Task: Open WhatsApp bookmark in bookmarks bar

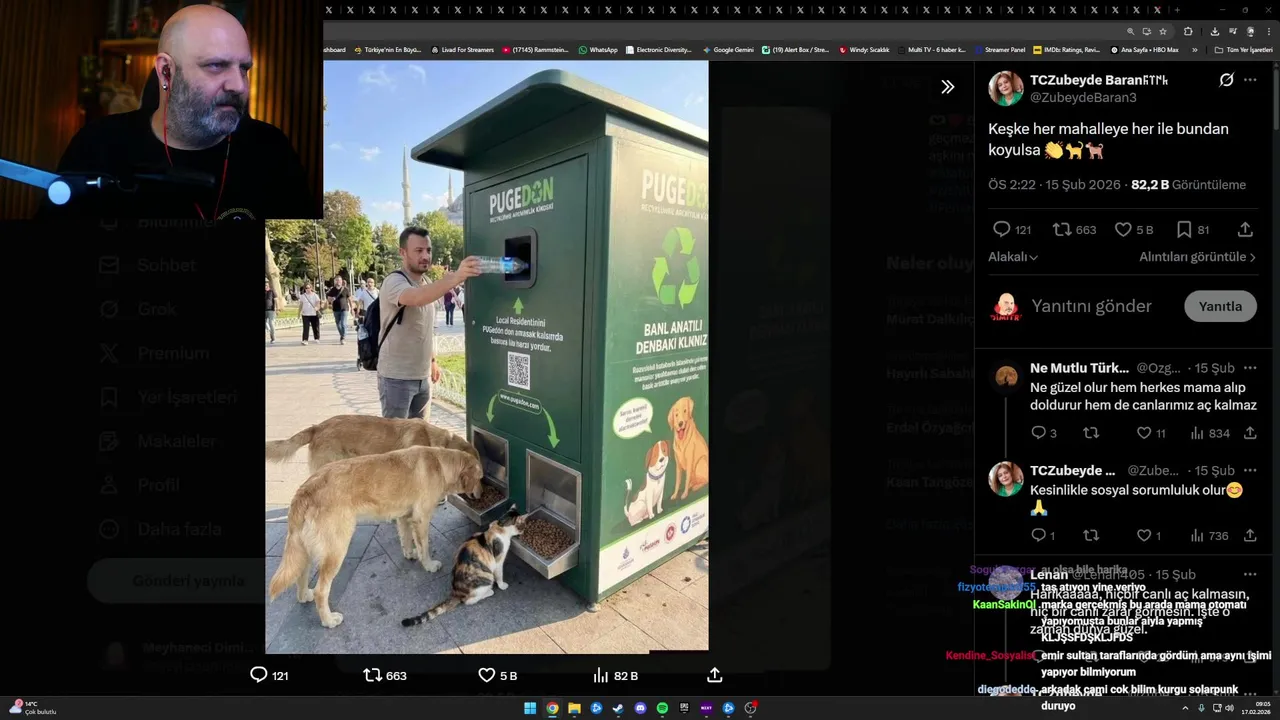Action: (598, 50)
